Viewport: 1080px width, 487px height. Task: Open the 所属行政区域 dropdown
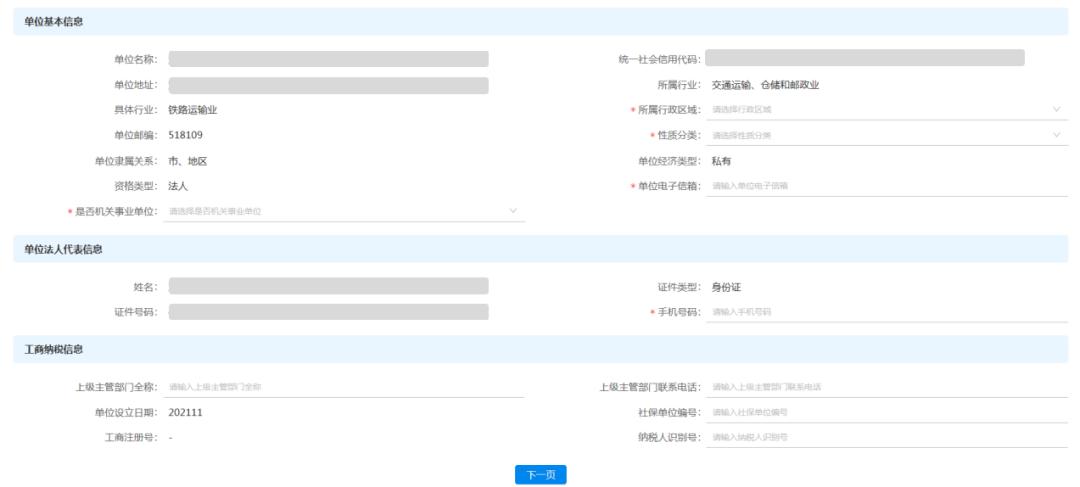[x=885, y=110]
